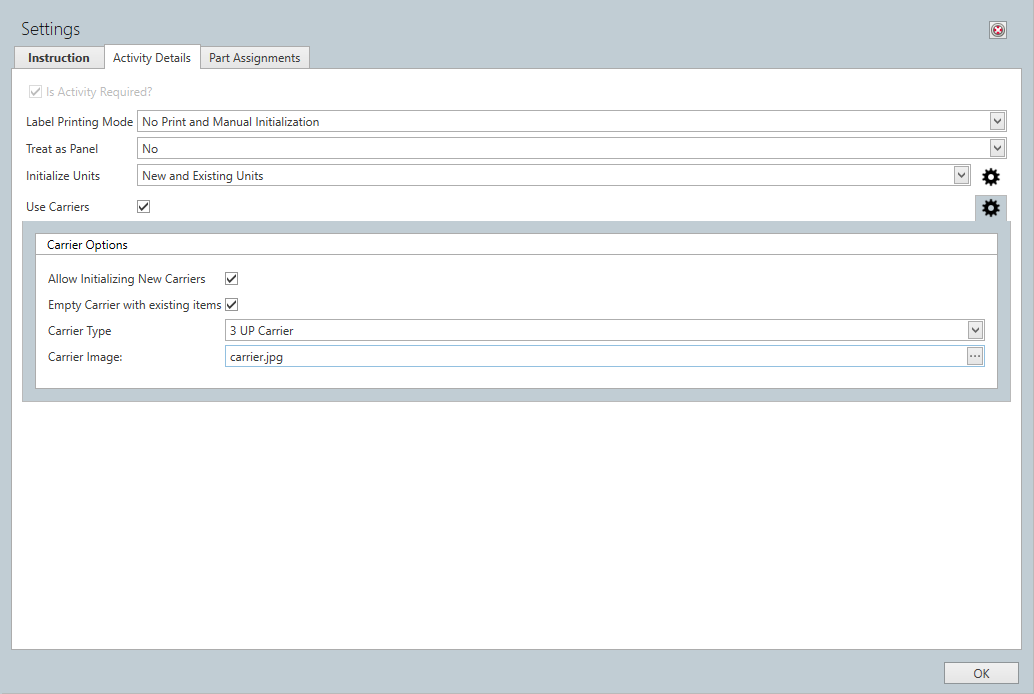This screenshot has width=1034, height=694.
Task: Open the Initialize Units gear settings
Action: 990,177
